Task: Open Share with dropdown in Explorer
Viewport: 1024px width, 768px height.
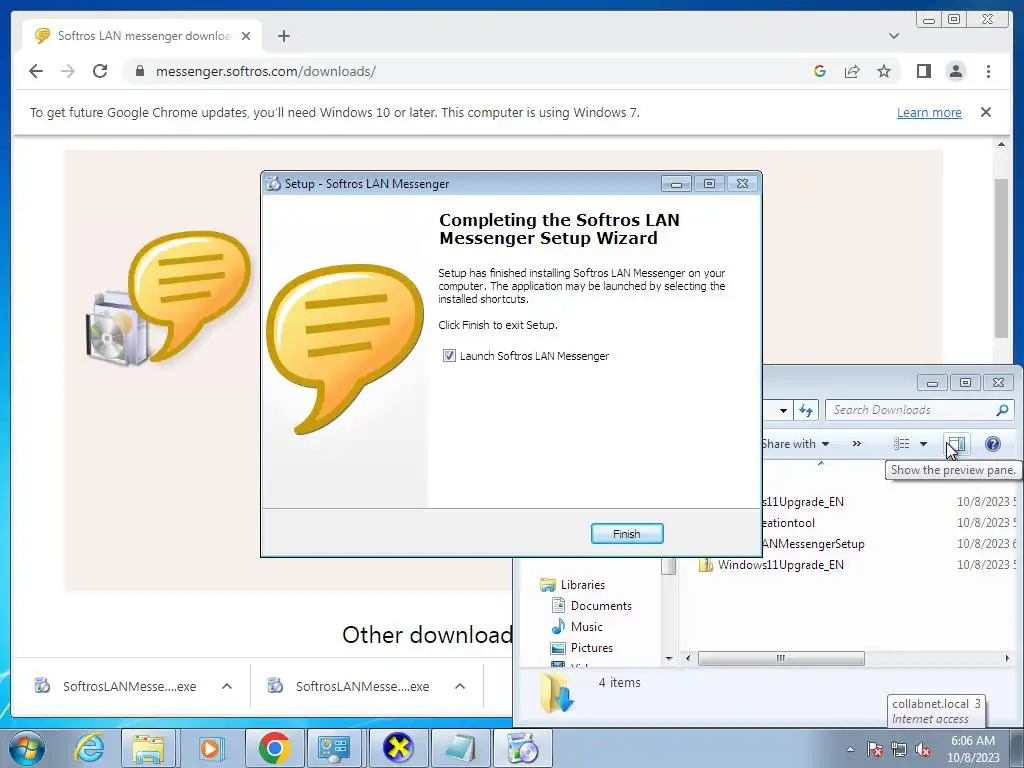Action: point(795,444)
